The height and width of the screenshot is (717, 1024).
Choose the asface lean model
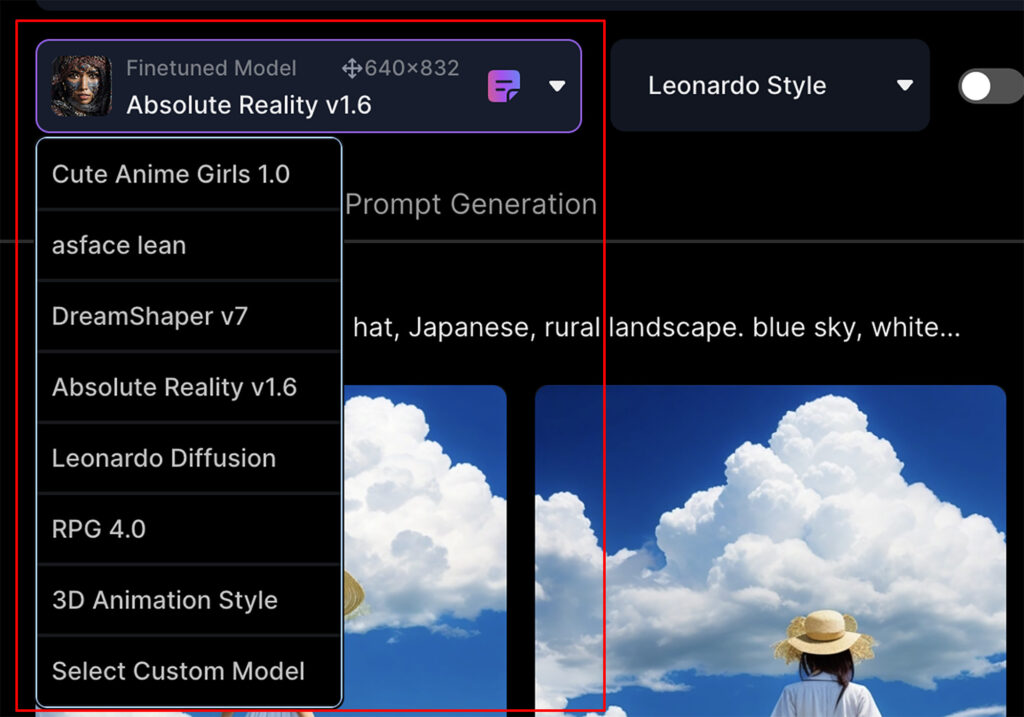tap(189, 246)
